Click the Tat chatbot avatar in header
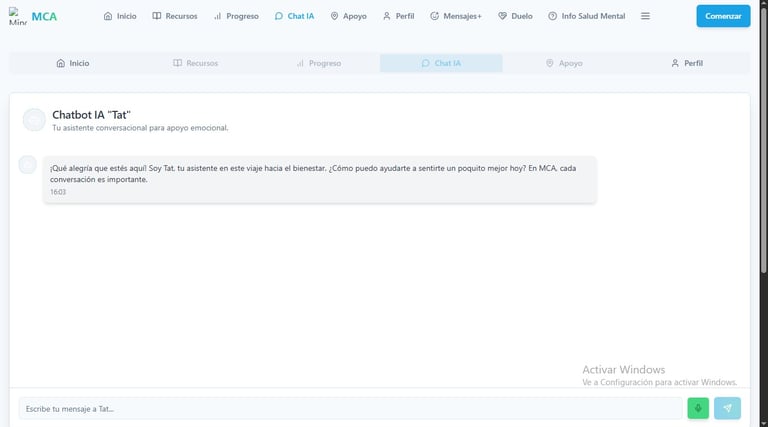 point(34,120)
